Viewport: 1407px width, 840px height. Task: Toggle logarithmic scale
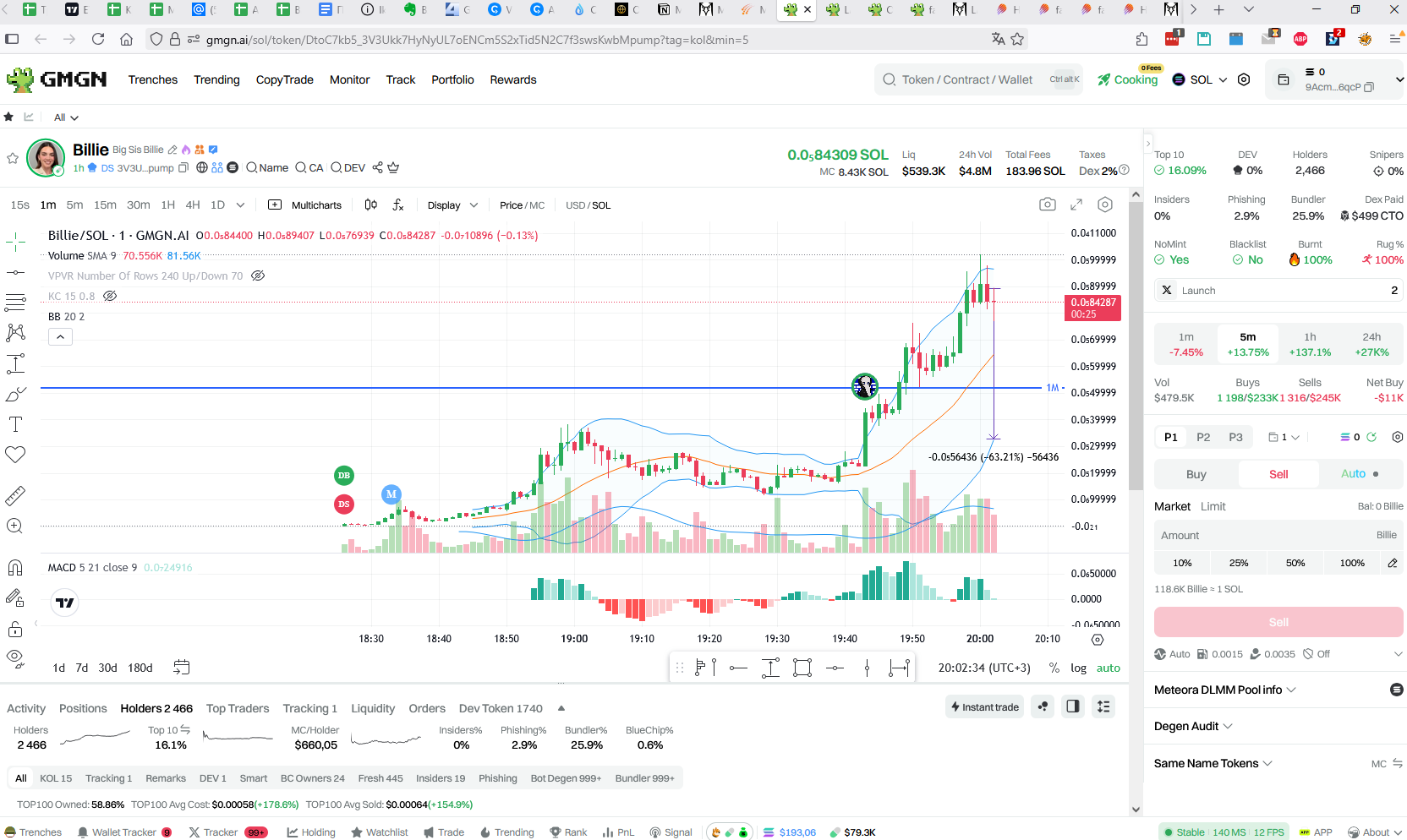pyautogui.click(x=1078, y=668)
